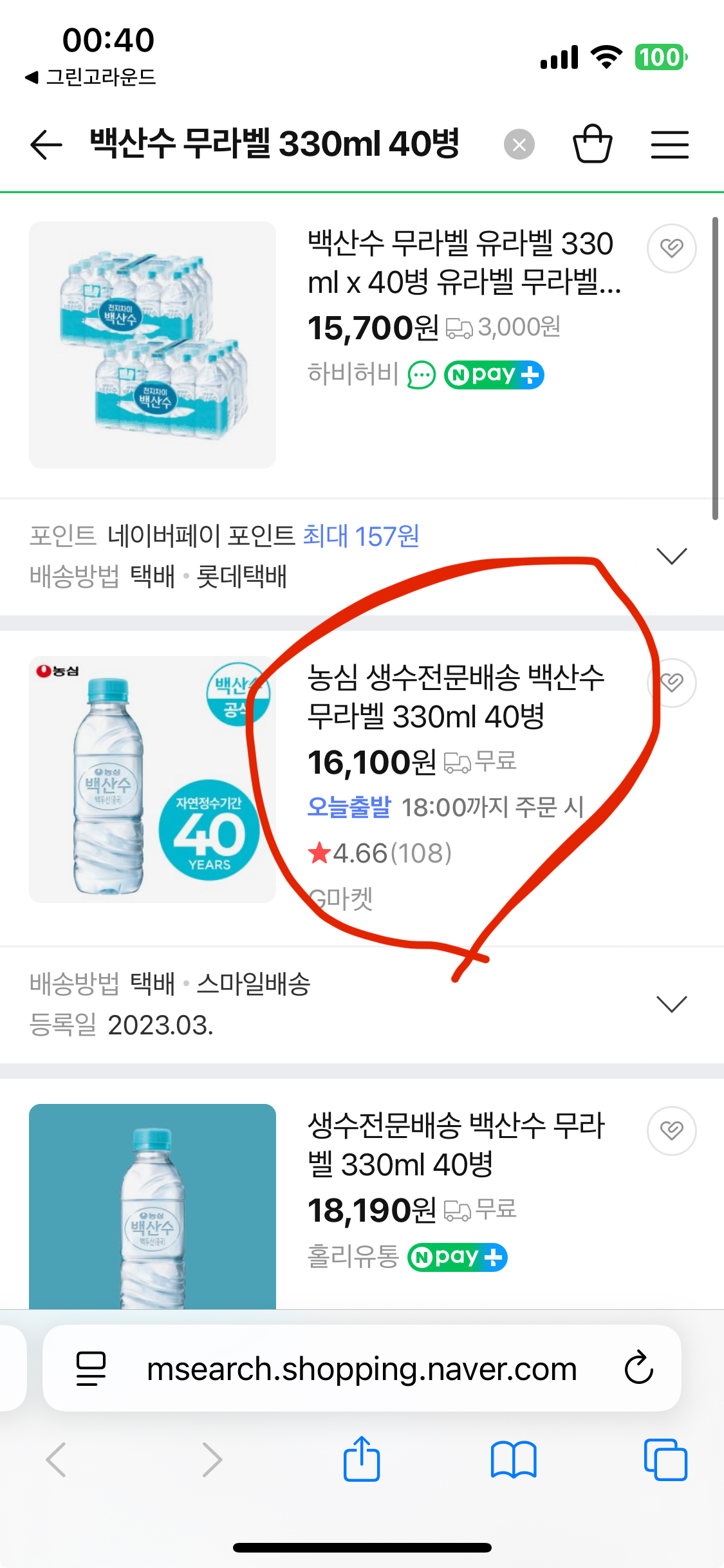Tap the talk chat icon beside 하비허비
Viewport: 724px width, 1568px height.
click(422, 375)
